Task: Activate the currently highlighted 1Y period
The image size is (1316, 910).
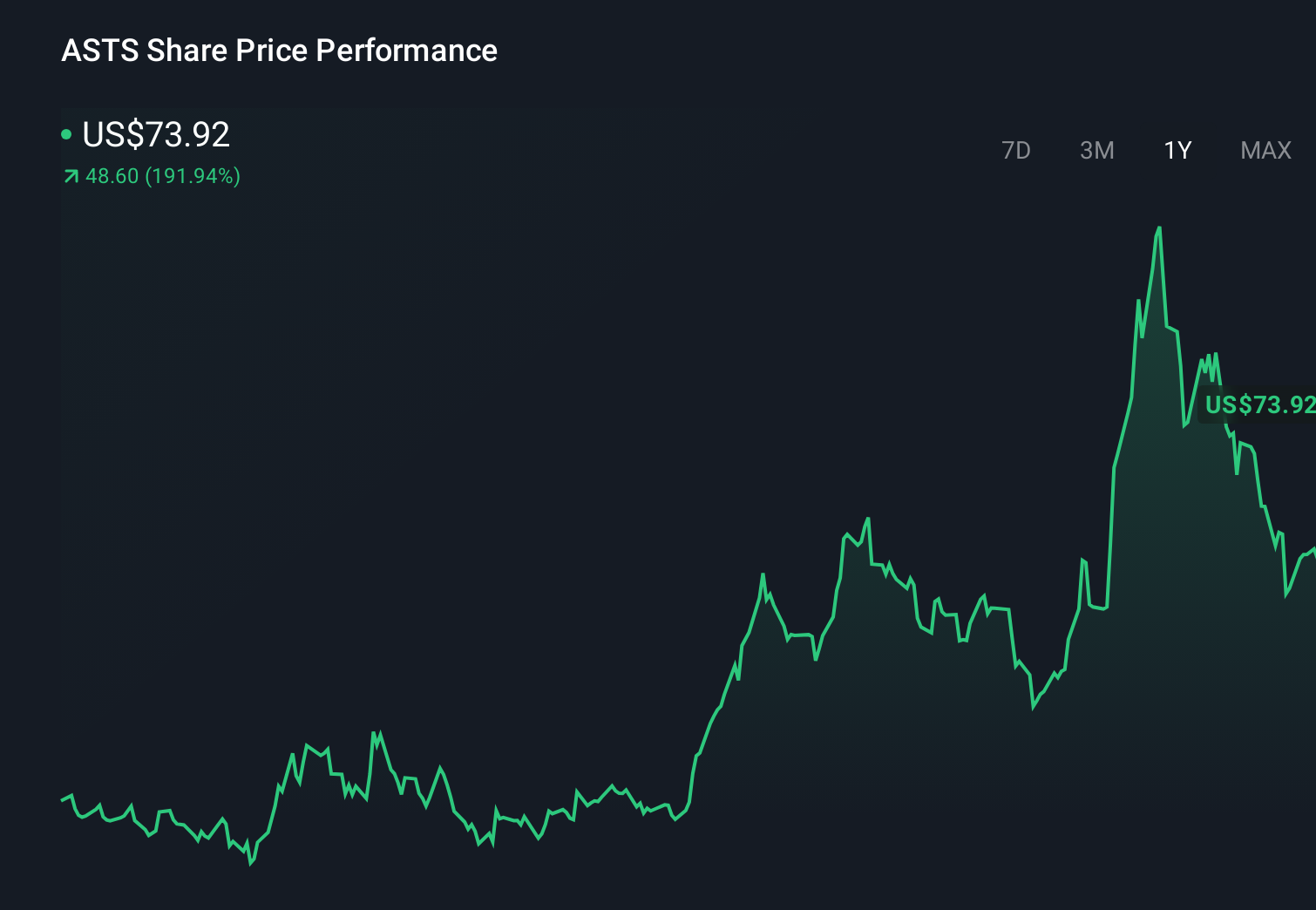Action: coord(1177,150)
